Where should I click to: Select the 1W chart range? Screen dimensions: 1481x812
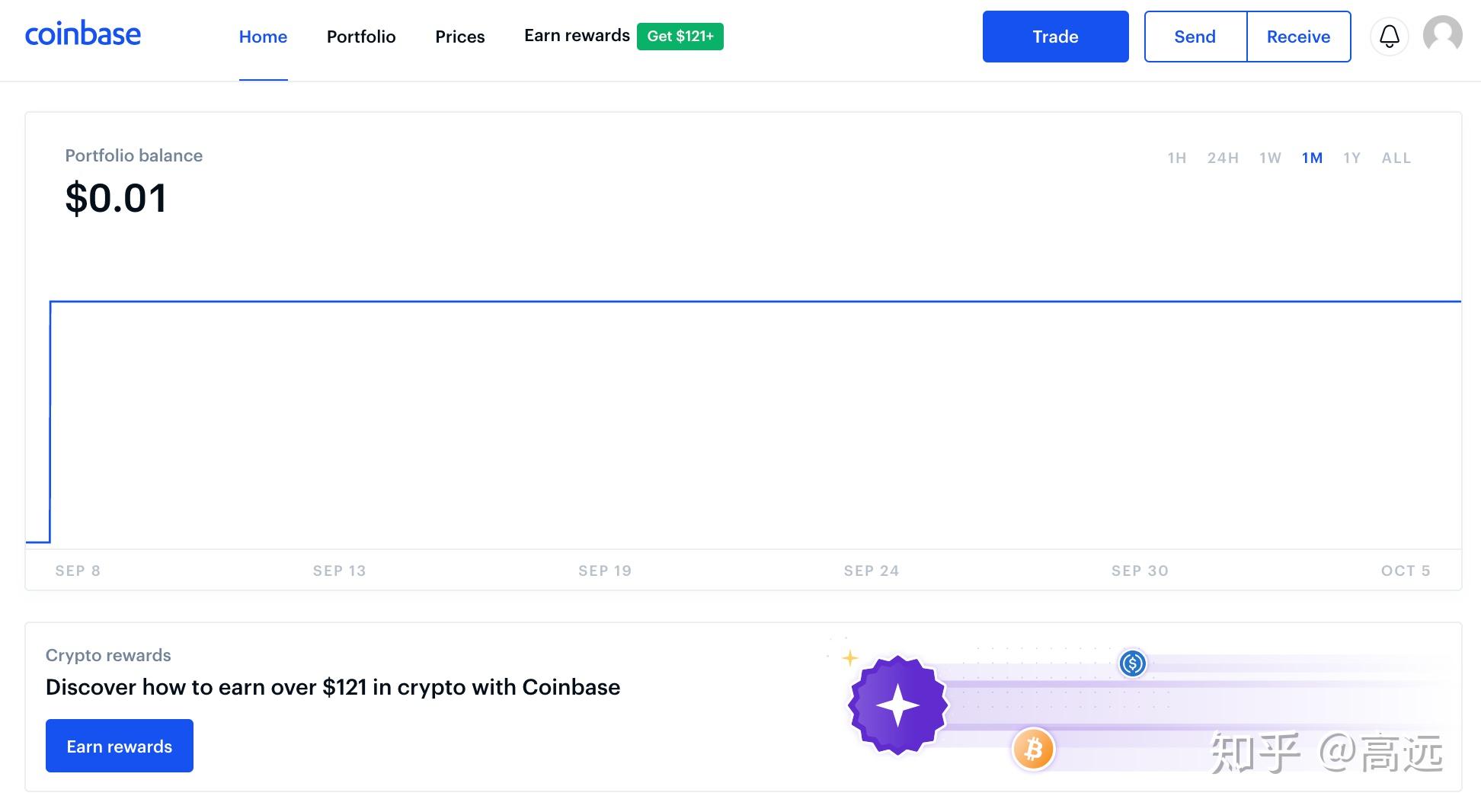click(x=1270, y=158)
